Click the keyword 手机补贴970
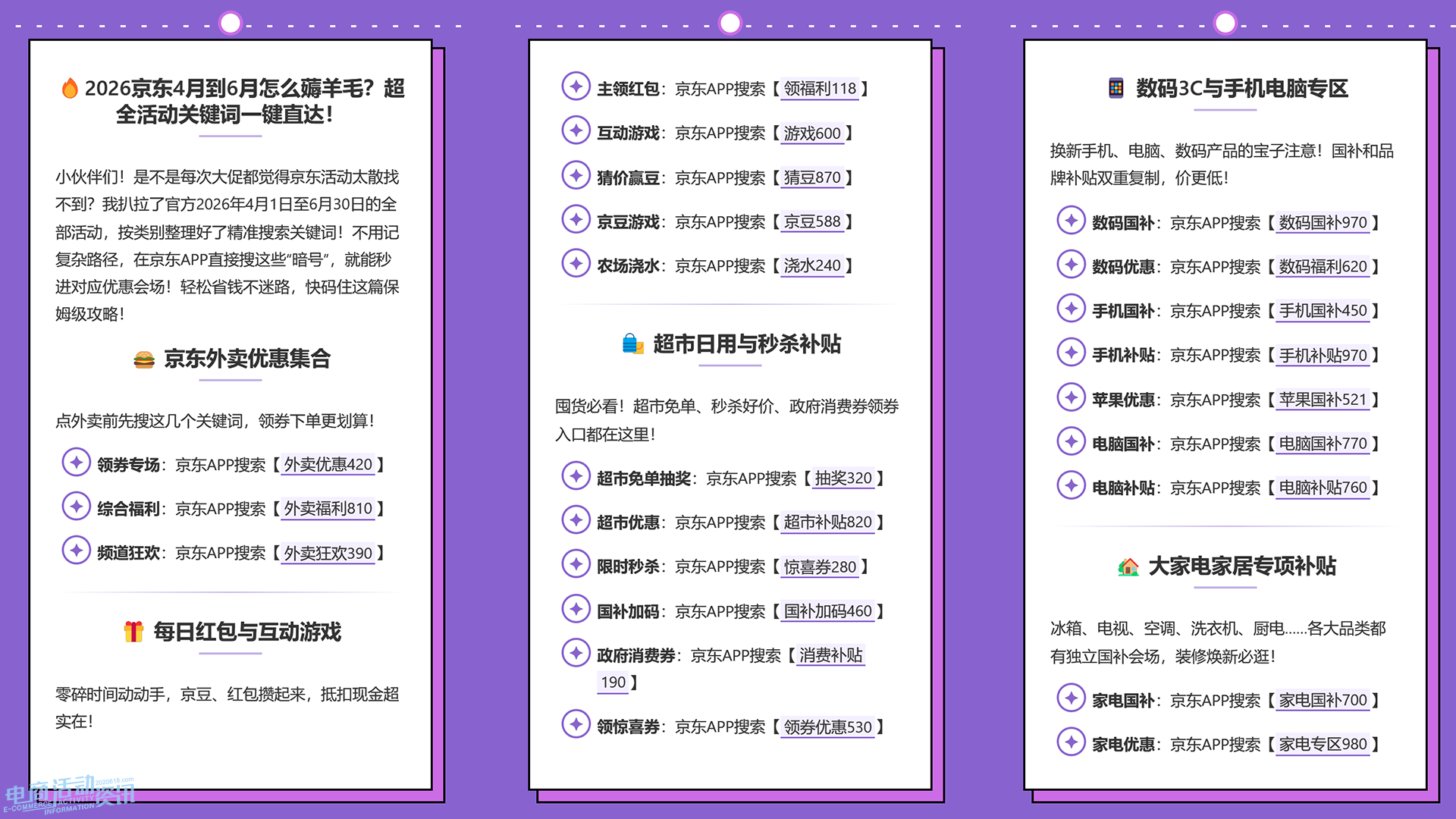1456x819 pixels. point(1323,356)
